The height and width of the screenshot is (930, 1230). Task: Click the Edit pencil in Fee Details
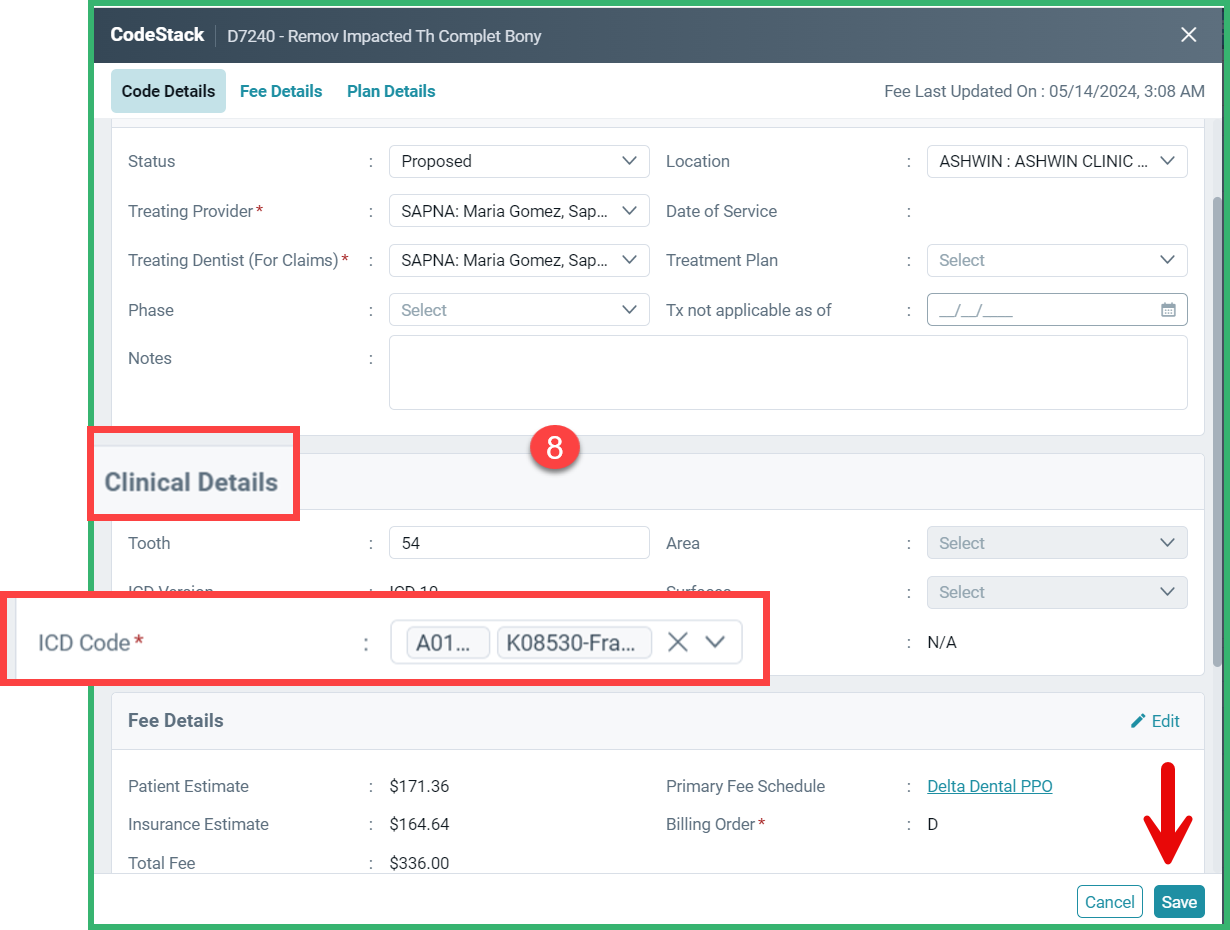pyautogui.click(x=1155, y=720)
